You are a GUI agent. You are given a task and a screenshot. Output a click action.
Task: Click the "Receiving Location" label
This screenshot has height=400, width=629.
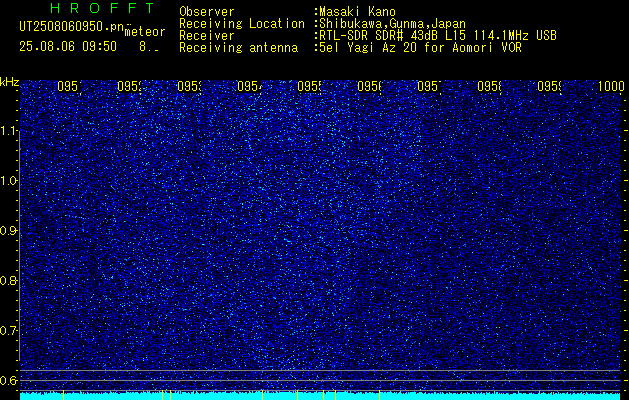point(242,24)
